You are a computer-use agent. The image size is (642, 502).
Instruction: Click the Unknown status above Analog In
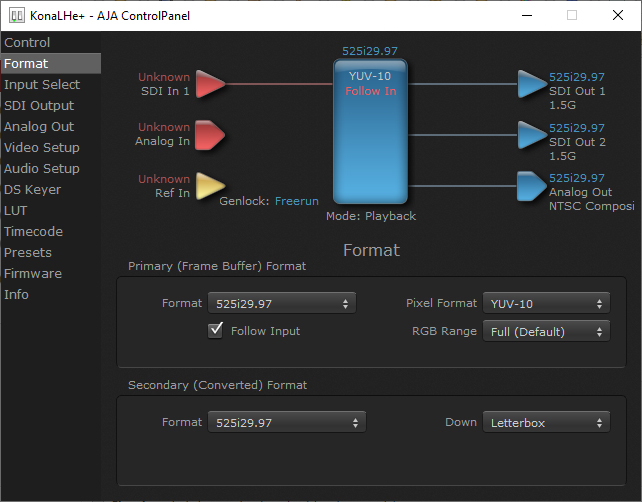click(164, 127)
